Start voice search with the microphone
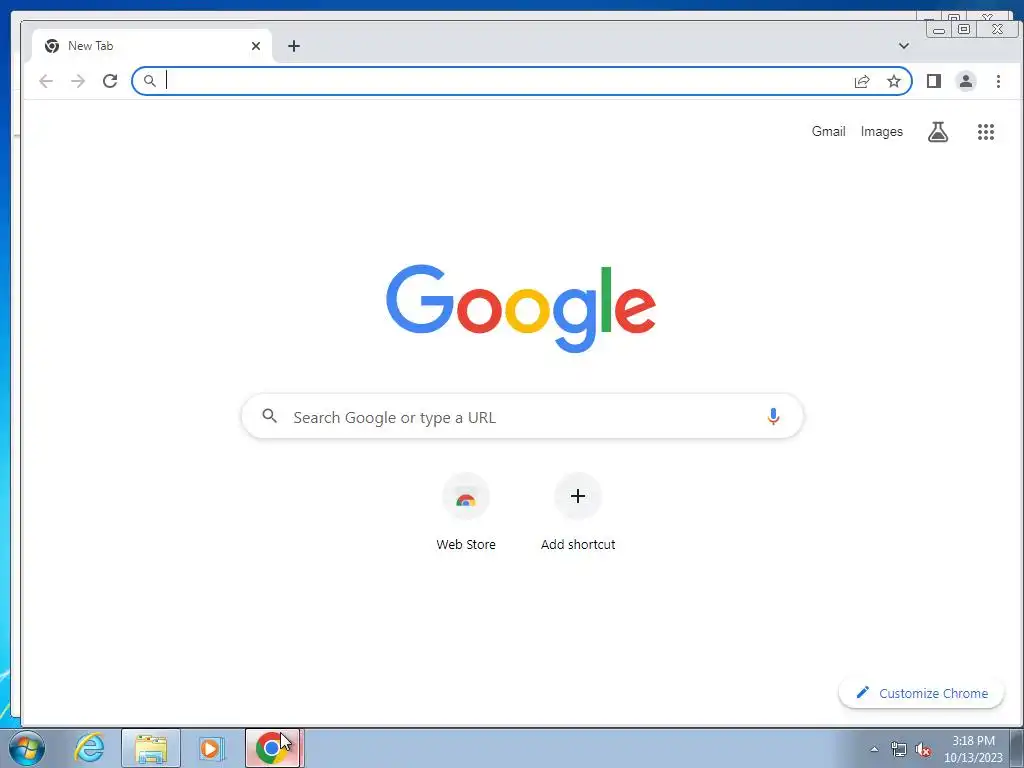Image resolution: width=1024 pixels, height=768 pixels. (x=773, y=417)
